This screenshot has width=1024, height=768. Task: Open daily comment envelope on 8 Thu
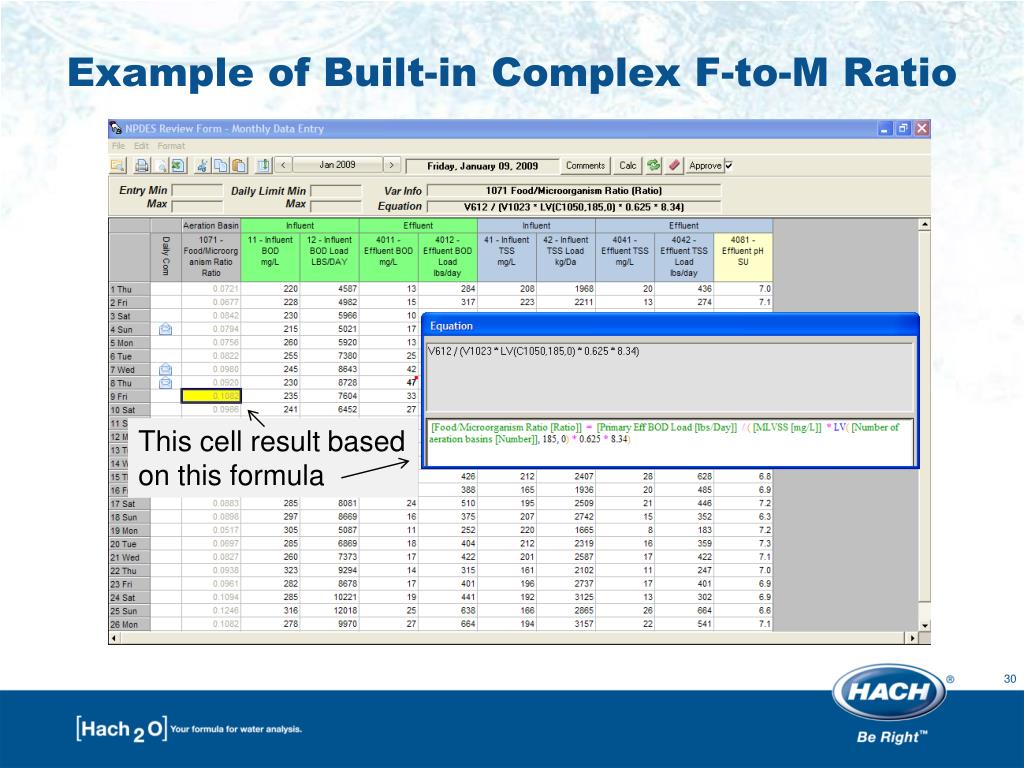(x=166, y=383)
